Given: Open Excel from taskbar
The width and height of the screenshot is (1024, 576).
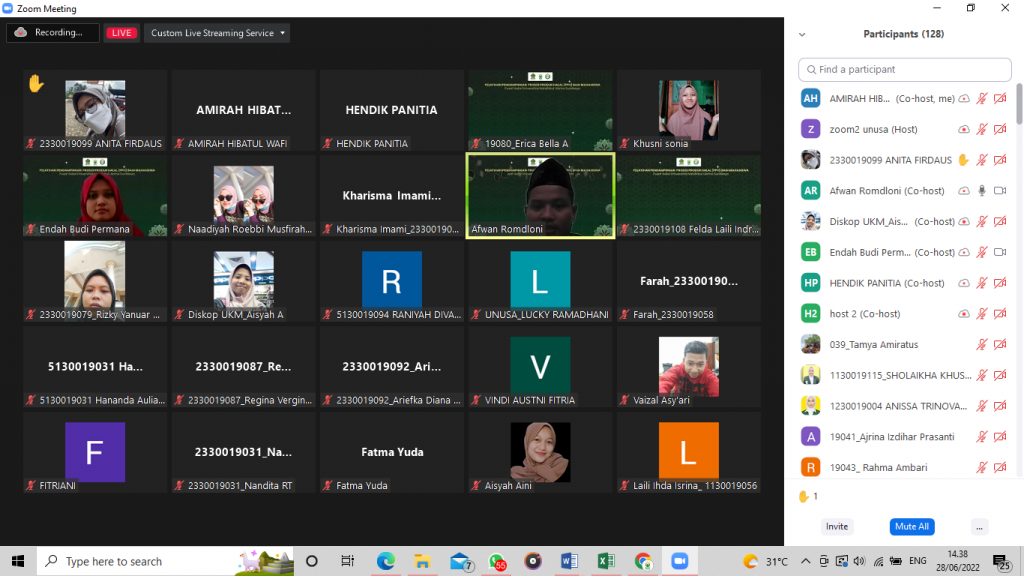Looking at the screenshot, I should pyautogui.click(x=606, y=561).
